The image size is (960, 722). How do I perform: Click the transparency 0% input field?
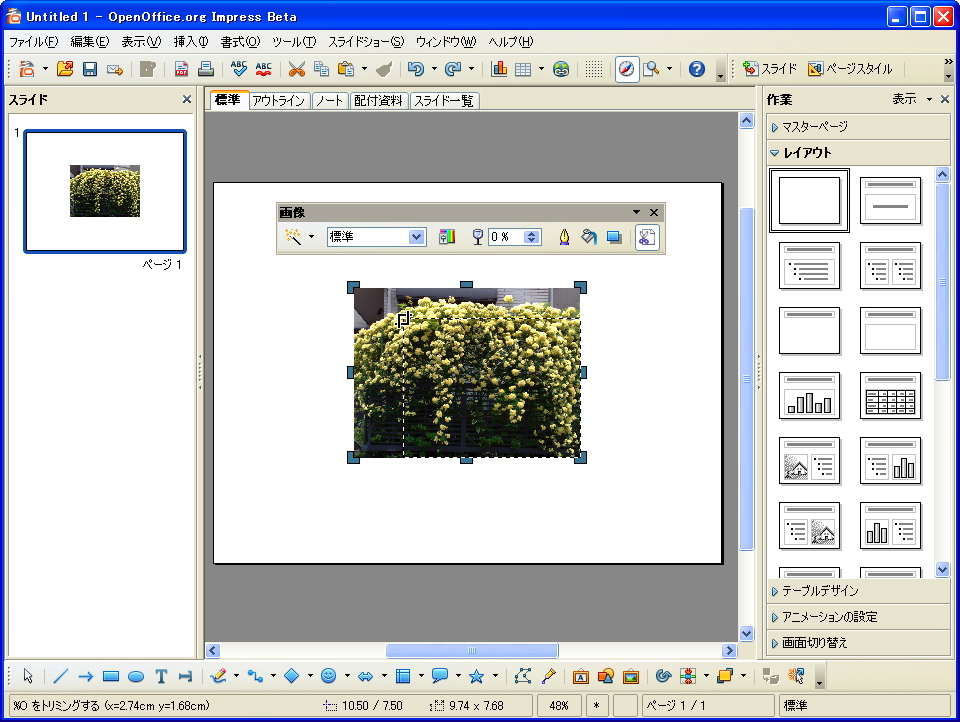tap(506, 236)
